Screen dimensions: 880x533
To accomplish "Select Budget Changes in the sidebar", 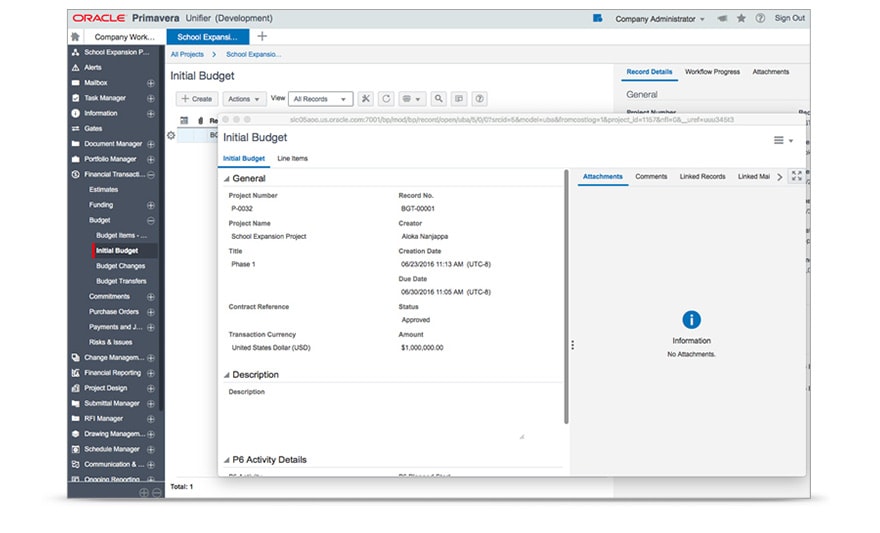I will coord(120,266).
